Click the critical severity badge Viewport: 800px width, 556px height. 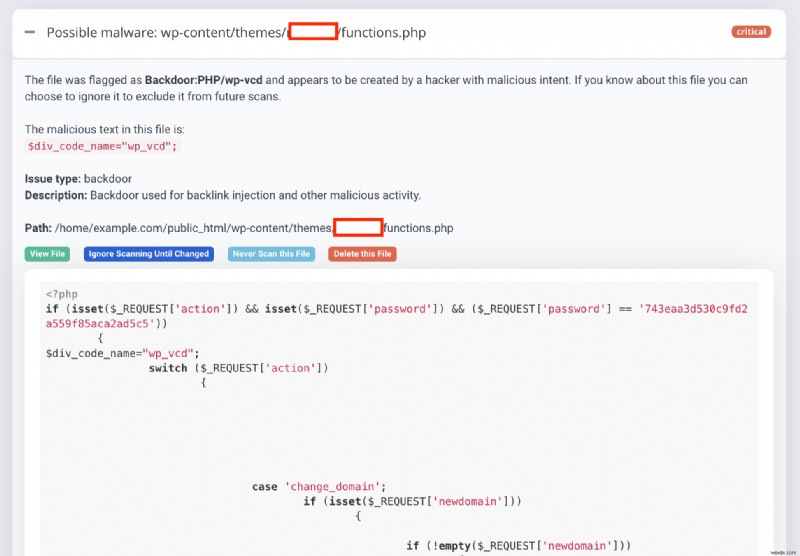[751, 32]
